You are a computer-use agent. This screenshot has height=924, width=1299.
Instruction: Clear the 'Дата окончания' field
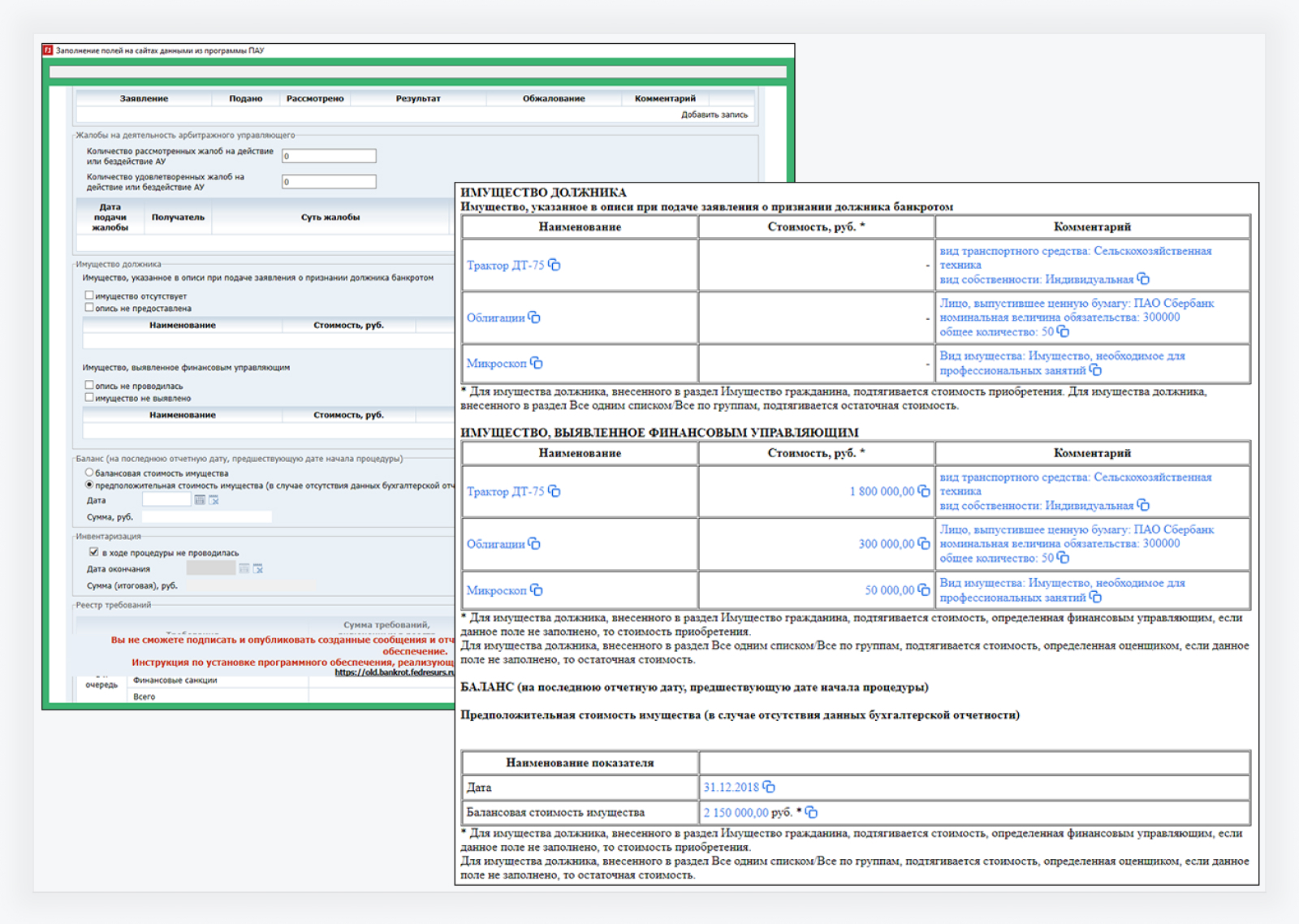coord(258,568)
